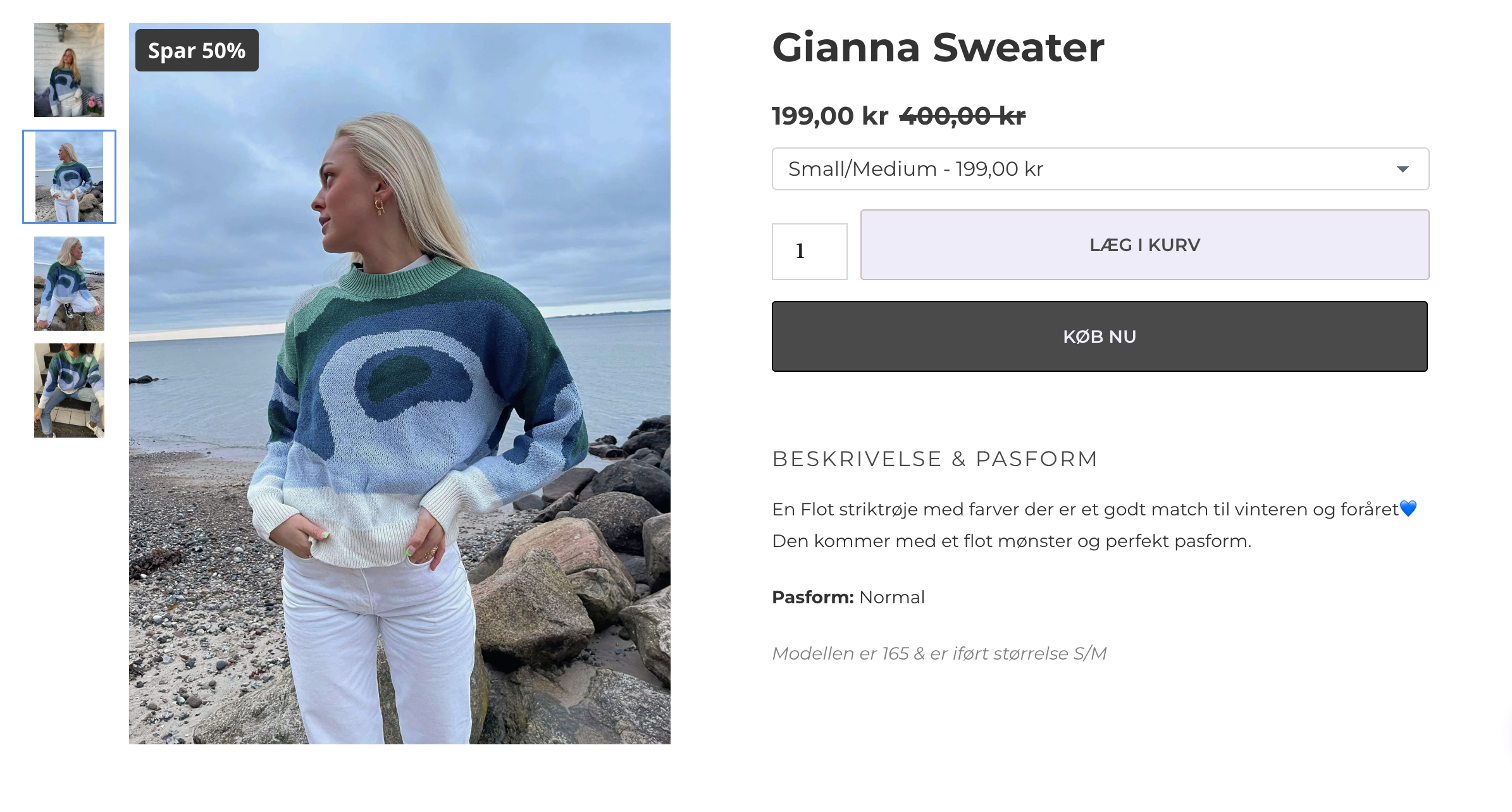Click the Pasform: Normal text
The image size is (1512, 812).
[848, 597]
